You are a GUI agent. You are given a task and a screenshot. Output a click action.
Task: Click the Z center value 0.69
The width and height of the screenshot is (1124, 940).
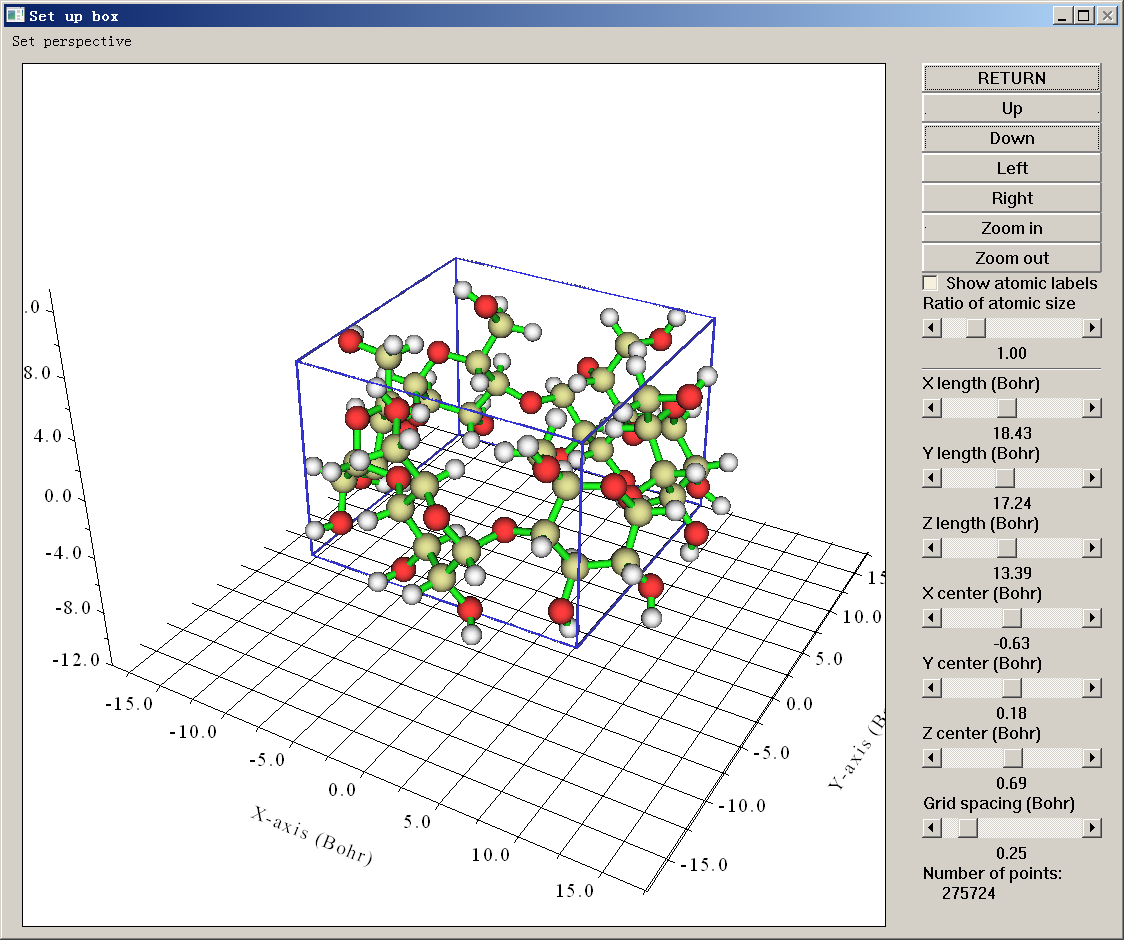pos(1011,783)
